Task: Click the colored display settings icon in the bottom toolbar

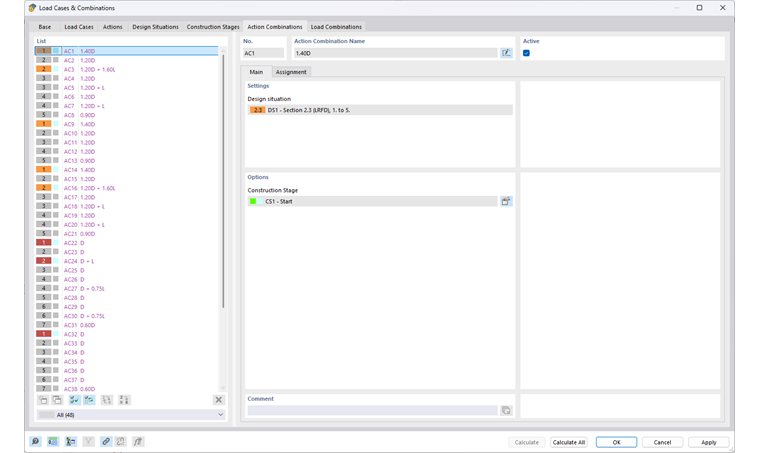Action: point(71,441)
